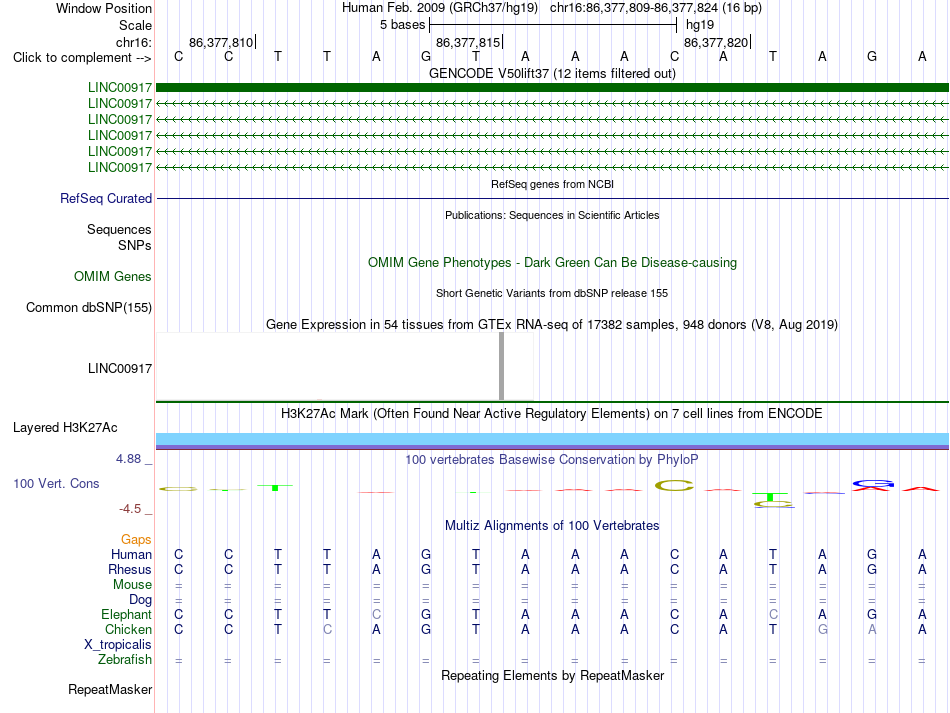
Task: Select the Dog alignment row label
Action: coord(141,600)
